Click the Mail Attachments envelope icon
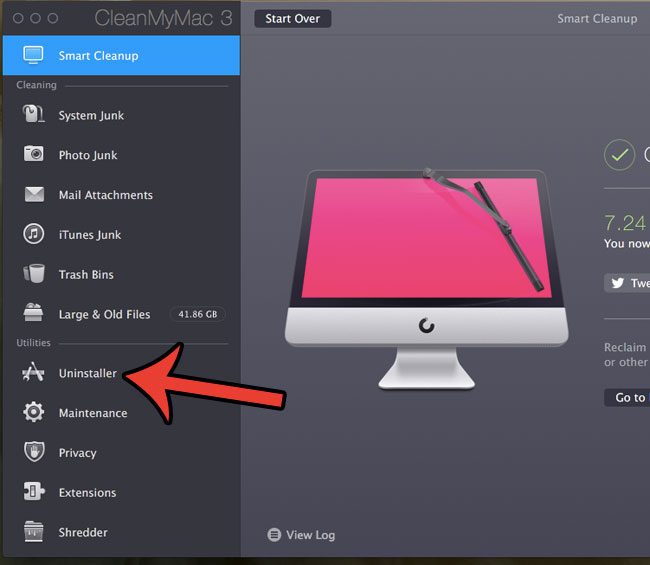This screenshot has width=650, height=565. click(34, 194)
